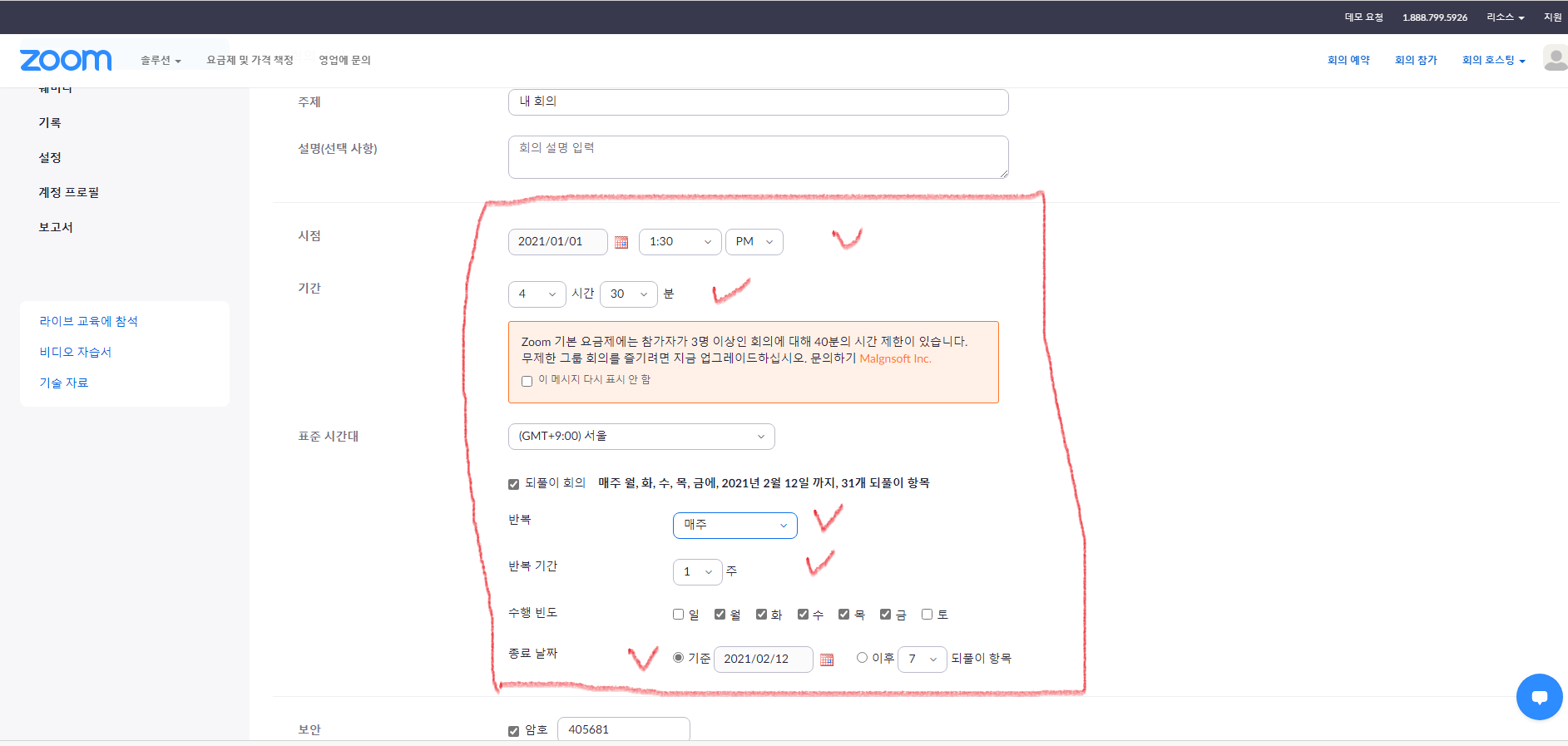Click the 주제 topic input field
Image resolution: width=1568 pixels, height=746 pixels.
pos(758,102)
